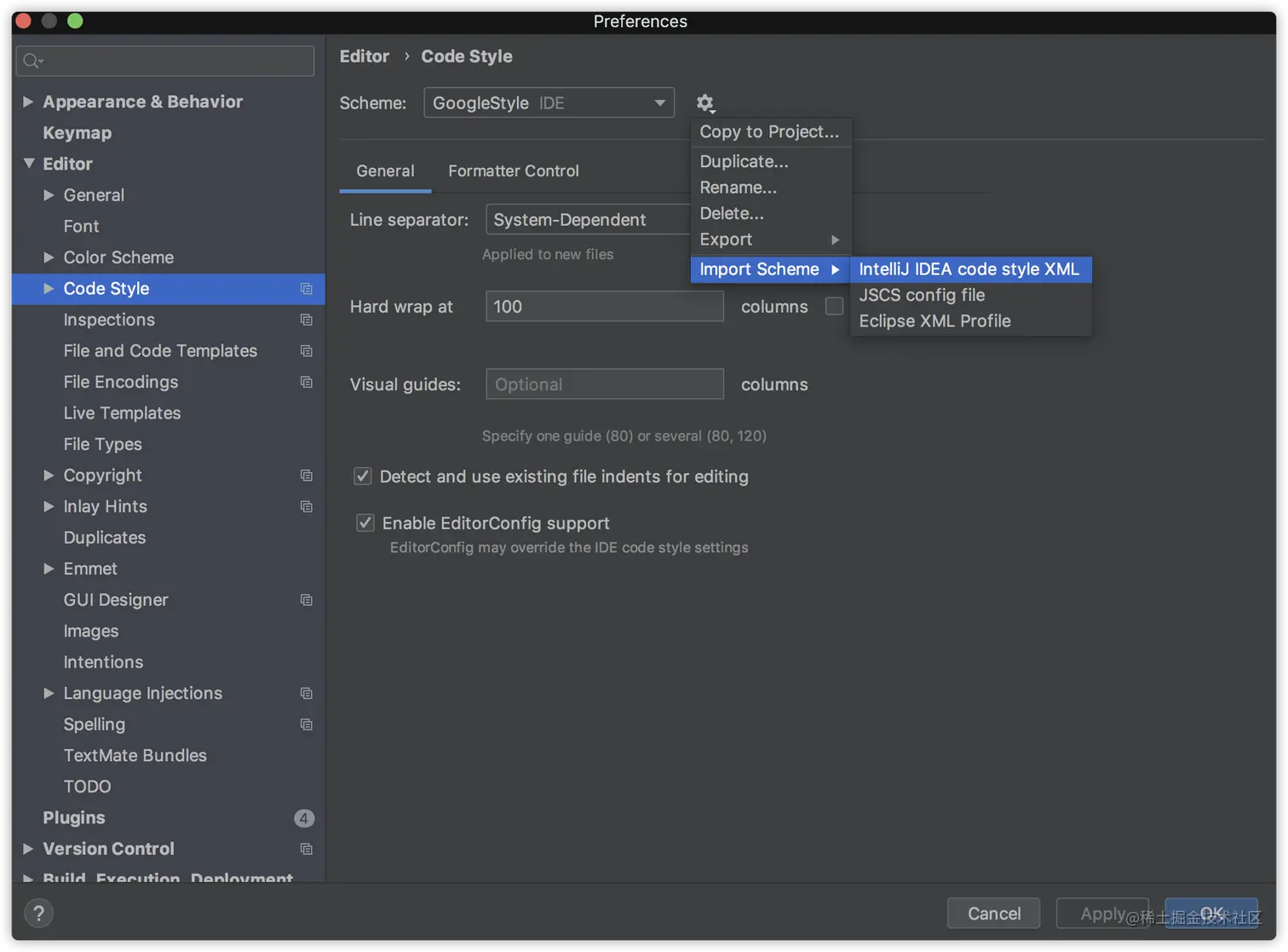Select IntelliJ IDEA code style XML

point(971,269)
